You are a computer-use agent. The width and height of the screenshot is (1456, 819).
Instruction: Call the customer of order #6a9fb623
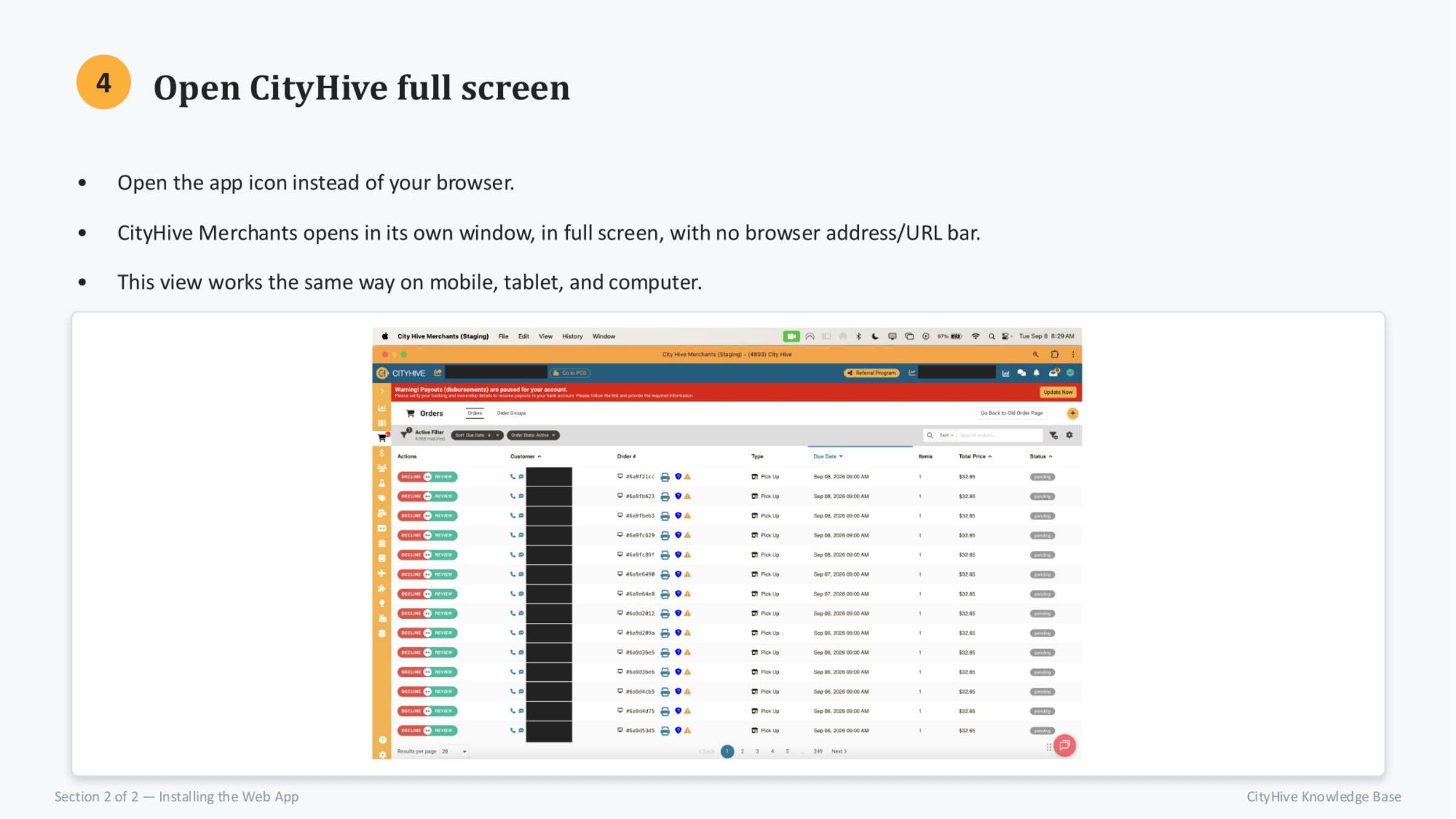513,496
